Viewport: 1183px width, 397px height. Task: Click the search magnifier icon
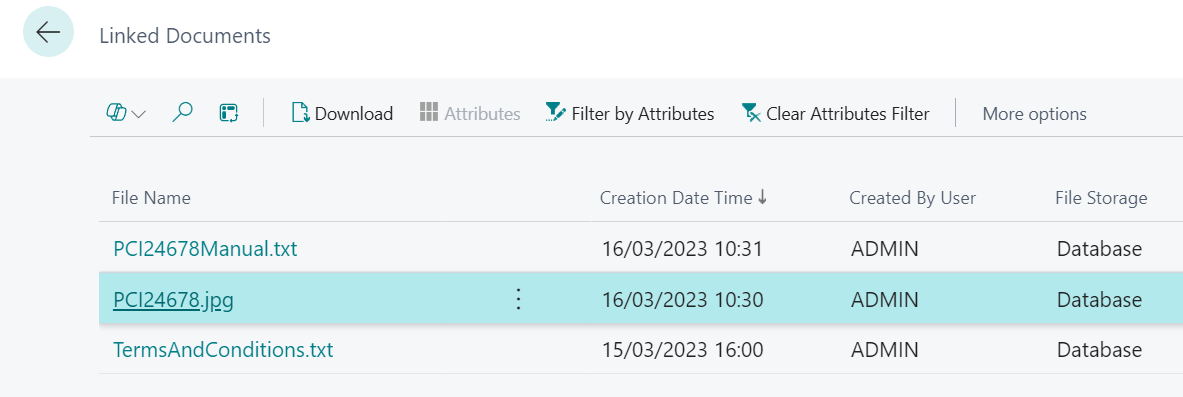tap(182, 113)
